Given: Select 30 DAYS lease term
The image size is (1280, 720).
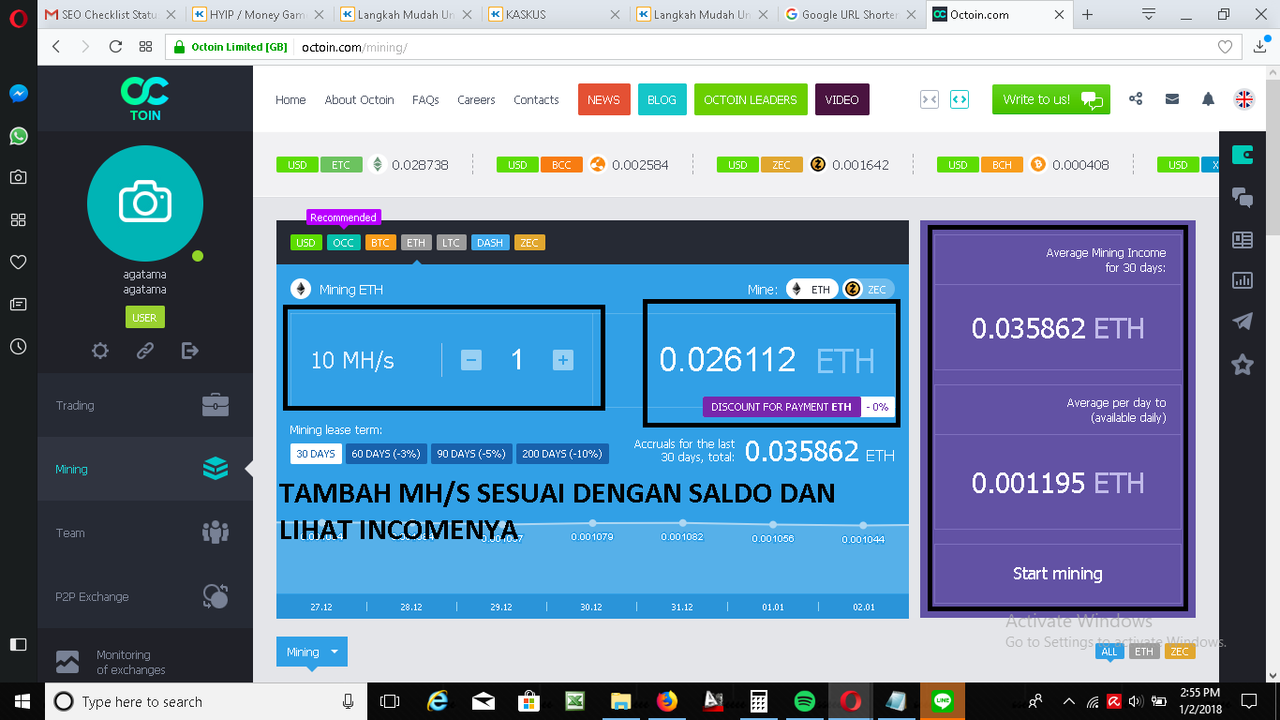Looking at the screenshot, I should [x=316, y=453].
